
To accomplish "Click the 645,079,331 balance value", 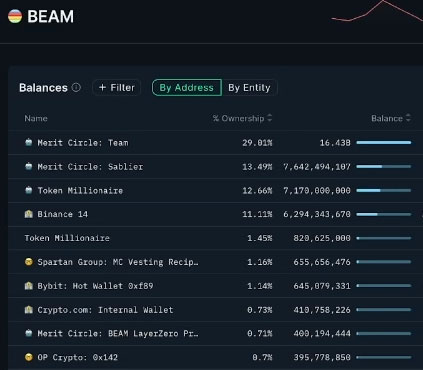I will pos(322,286).
